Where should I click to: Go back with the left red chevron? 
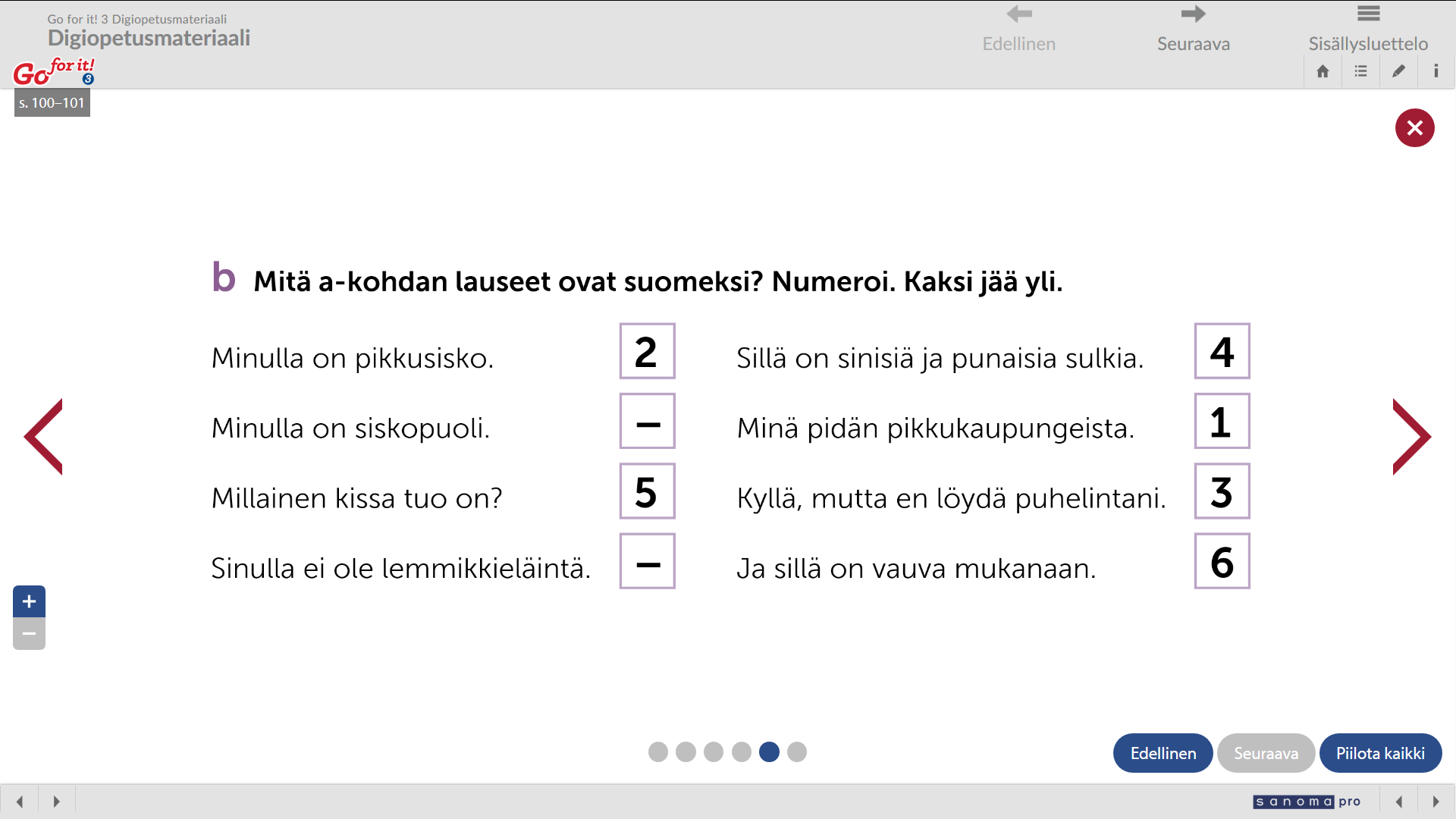44,437
